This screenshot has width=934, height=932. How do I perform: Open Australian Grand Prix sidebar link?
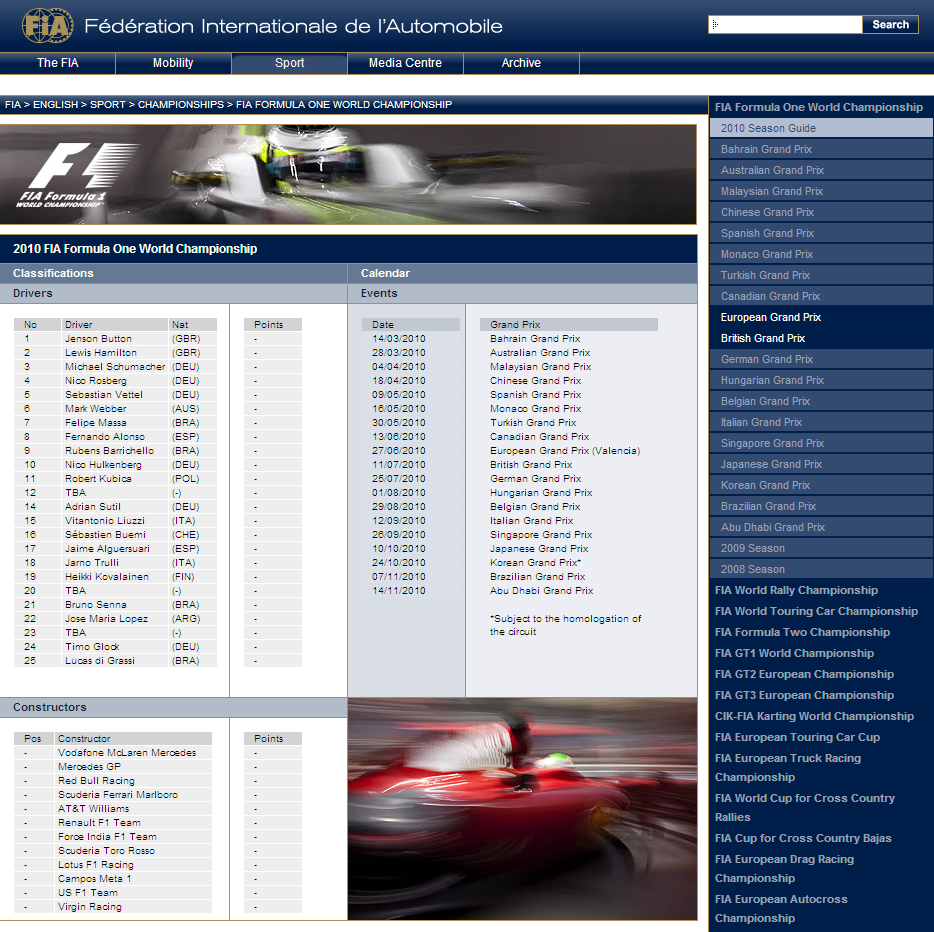pyautogui.click(x=821, y=170)
